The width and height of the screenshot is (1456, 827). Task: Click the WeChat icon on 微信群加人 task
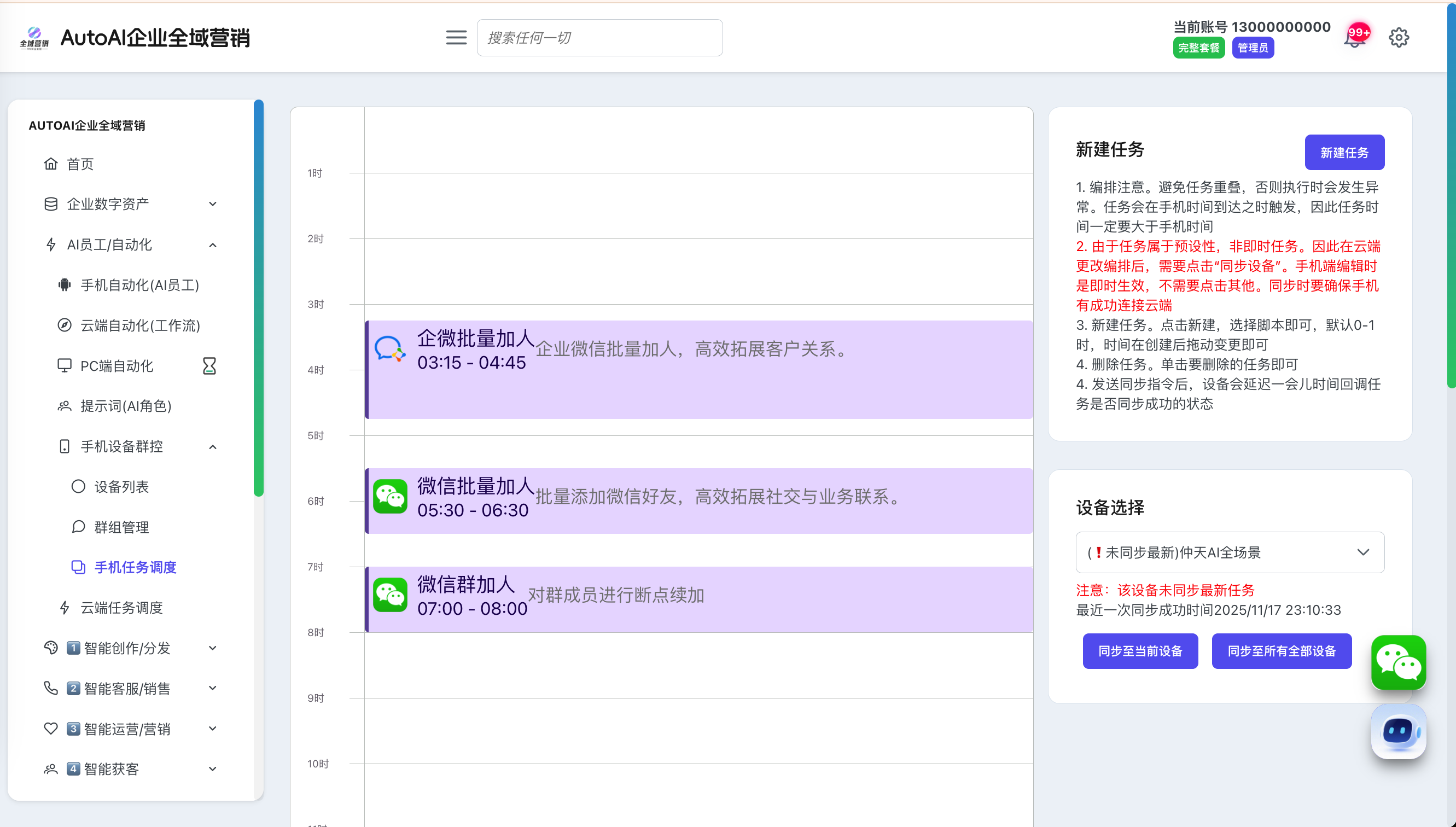coord(390,594)
